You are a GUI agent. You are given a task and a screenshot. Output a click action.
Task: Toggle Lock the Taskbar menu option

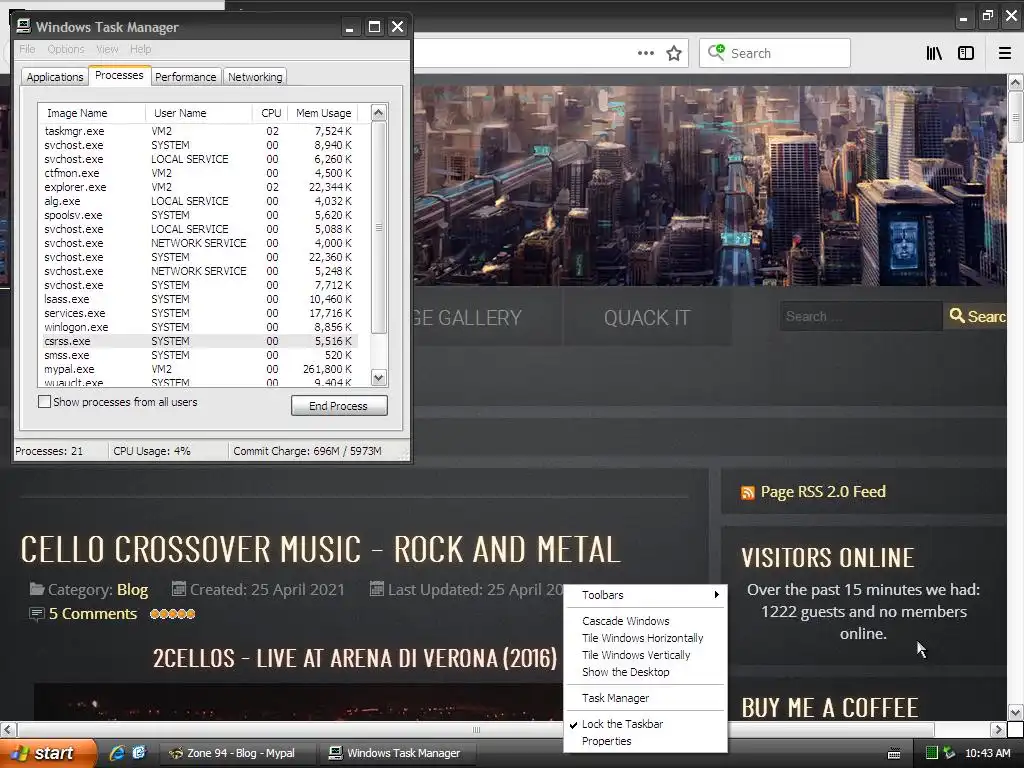coord(622,724)
